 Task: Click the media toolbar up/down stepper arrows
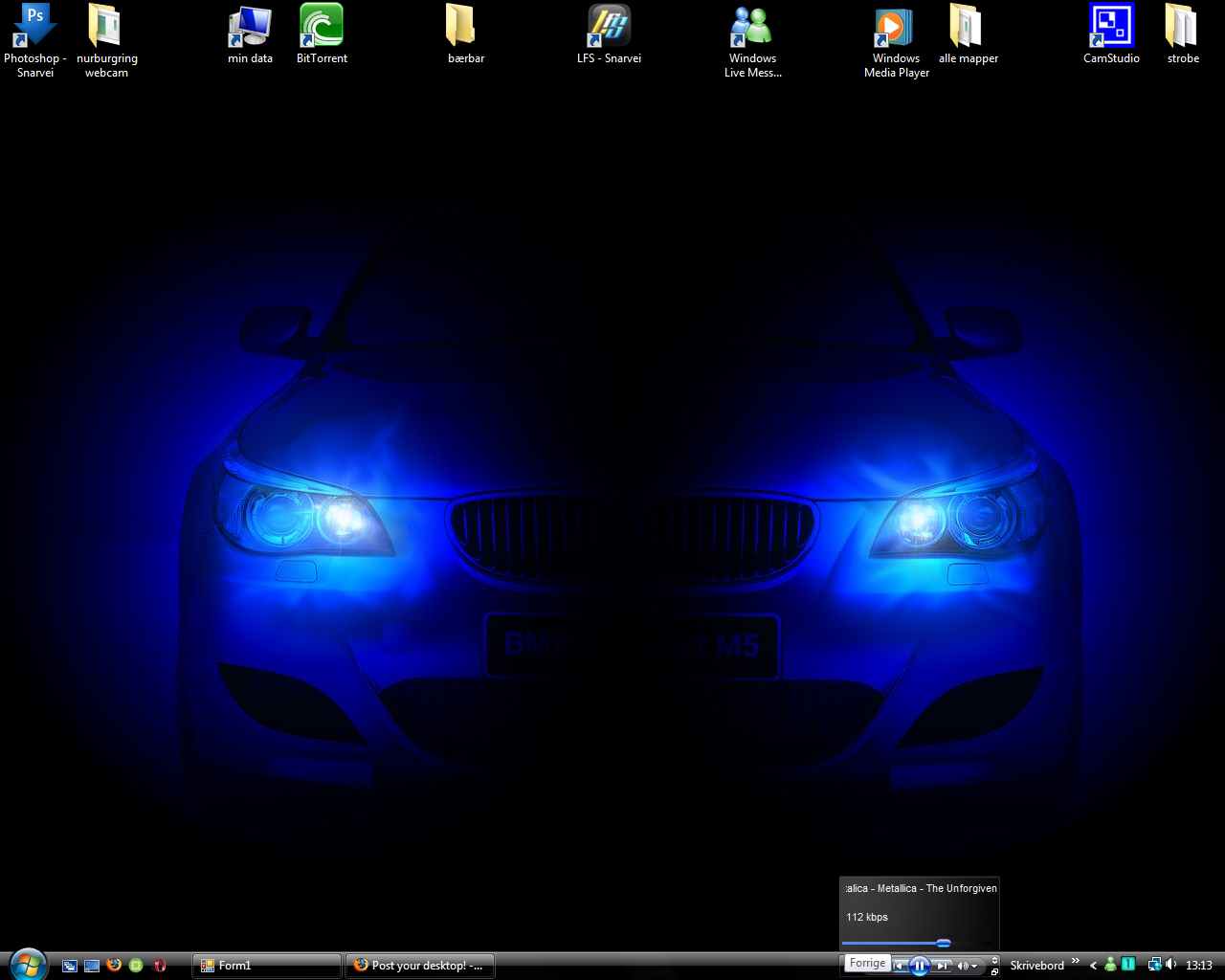tap(995, 960)
